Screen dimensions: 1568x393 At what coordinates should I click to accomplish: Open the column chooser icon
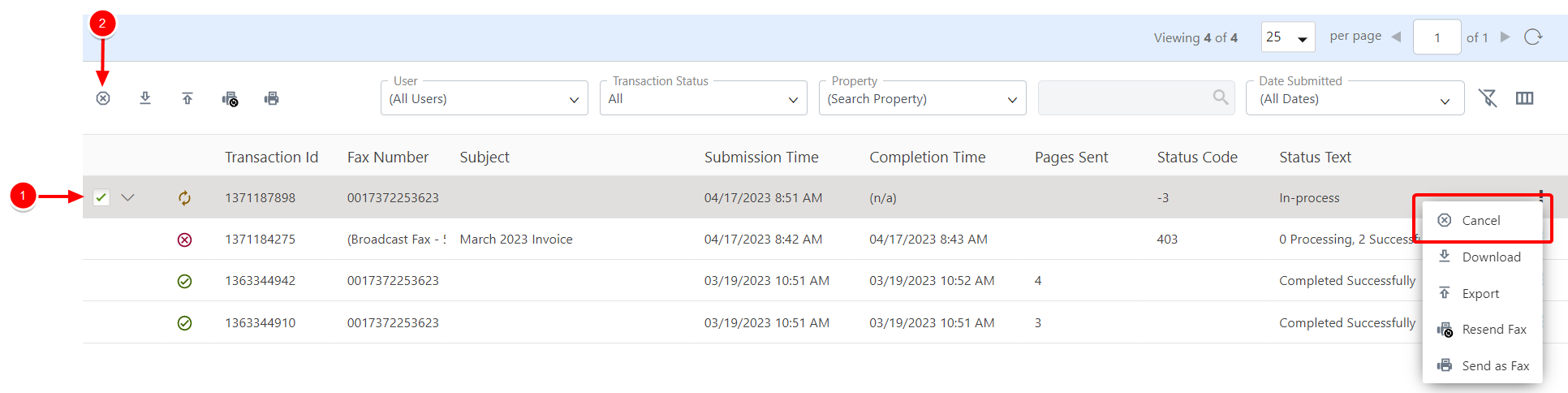click(x=1525, y=98)
